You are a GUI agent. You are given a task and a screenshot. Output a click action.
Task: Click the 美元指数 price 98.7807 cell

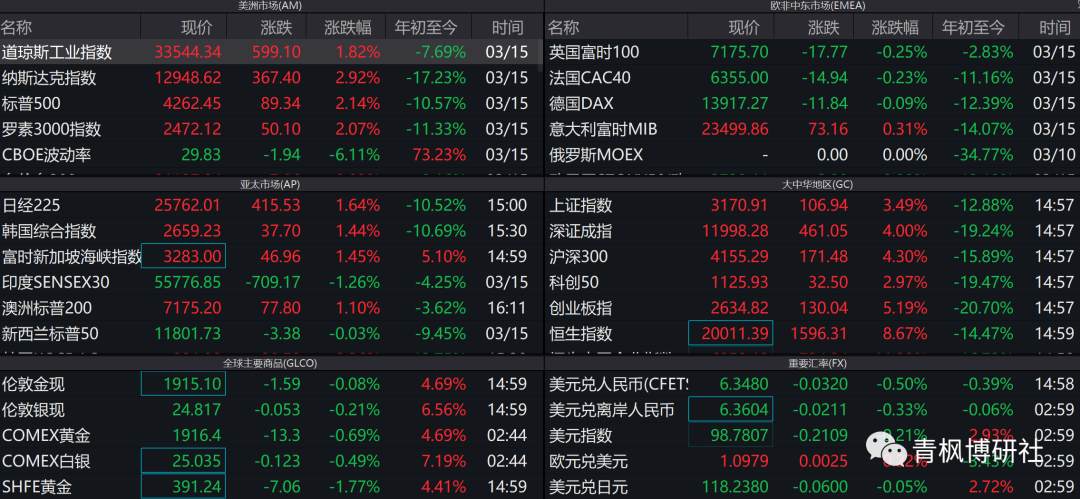pos(730,436)
